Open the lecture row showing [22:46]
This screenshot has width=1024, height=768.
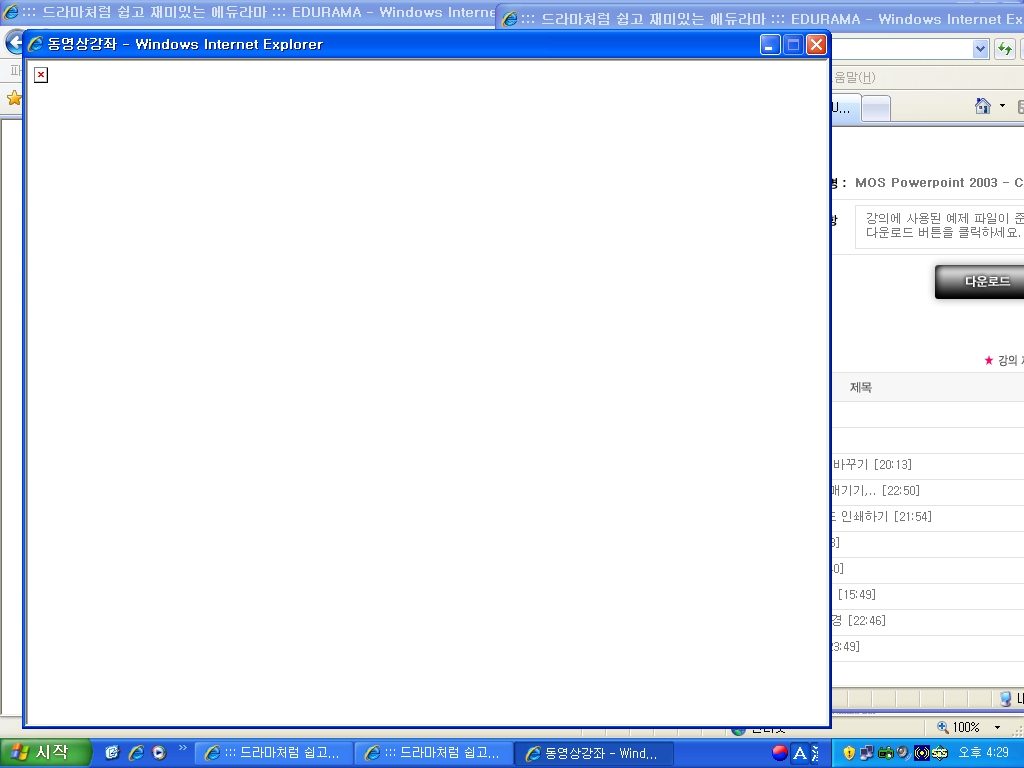click(x=859, y=620)
